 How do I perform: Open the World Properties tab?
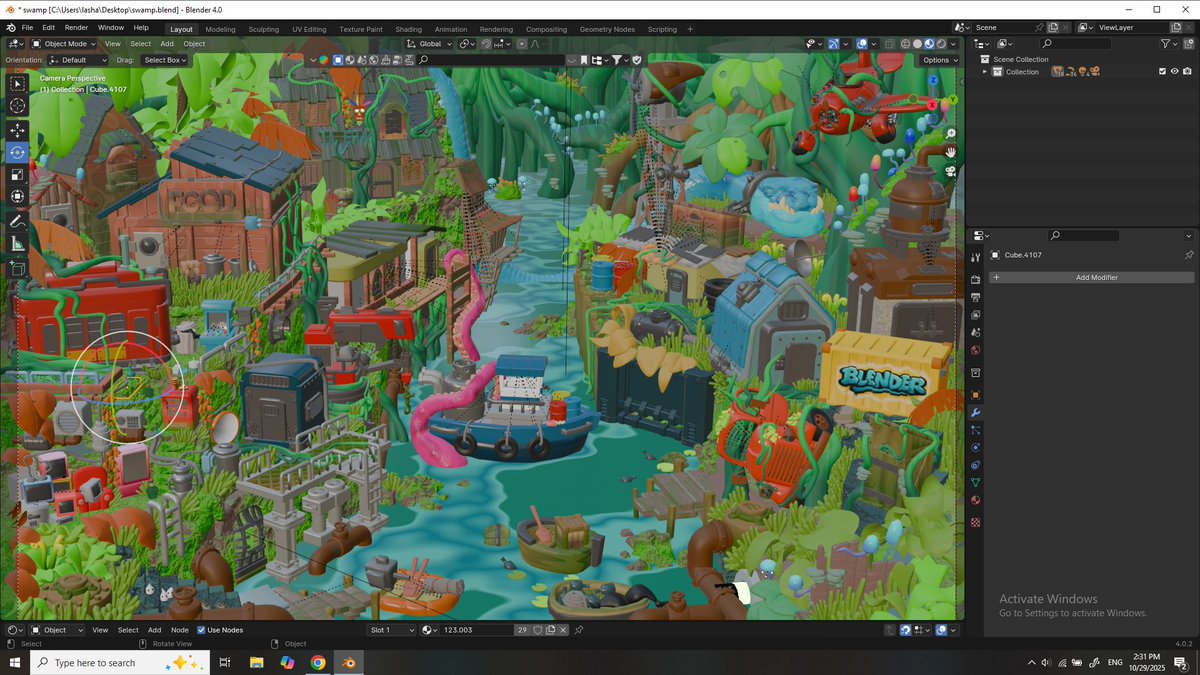[976, 350]
